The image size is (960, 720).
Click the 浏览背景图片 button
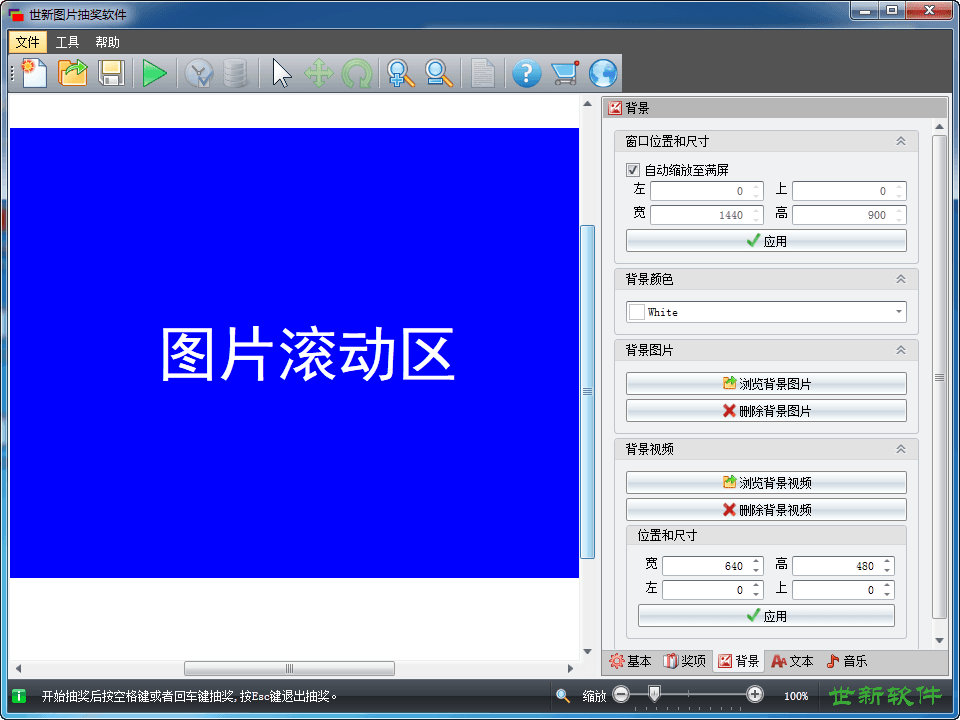tap(766, 384)
